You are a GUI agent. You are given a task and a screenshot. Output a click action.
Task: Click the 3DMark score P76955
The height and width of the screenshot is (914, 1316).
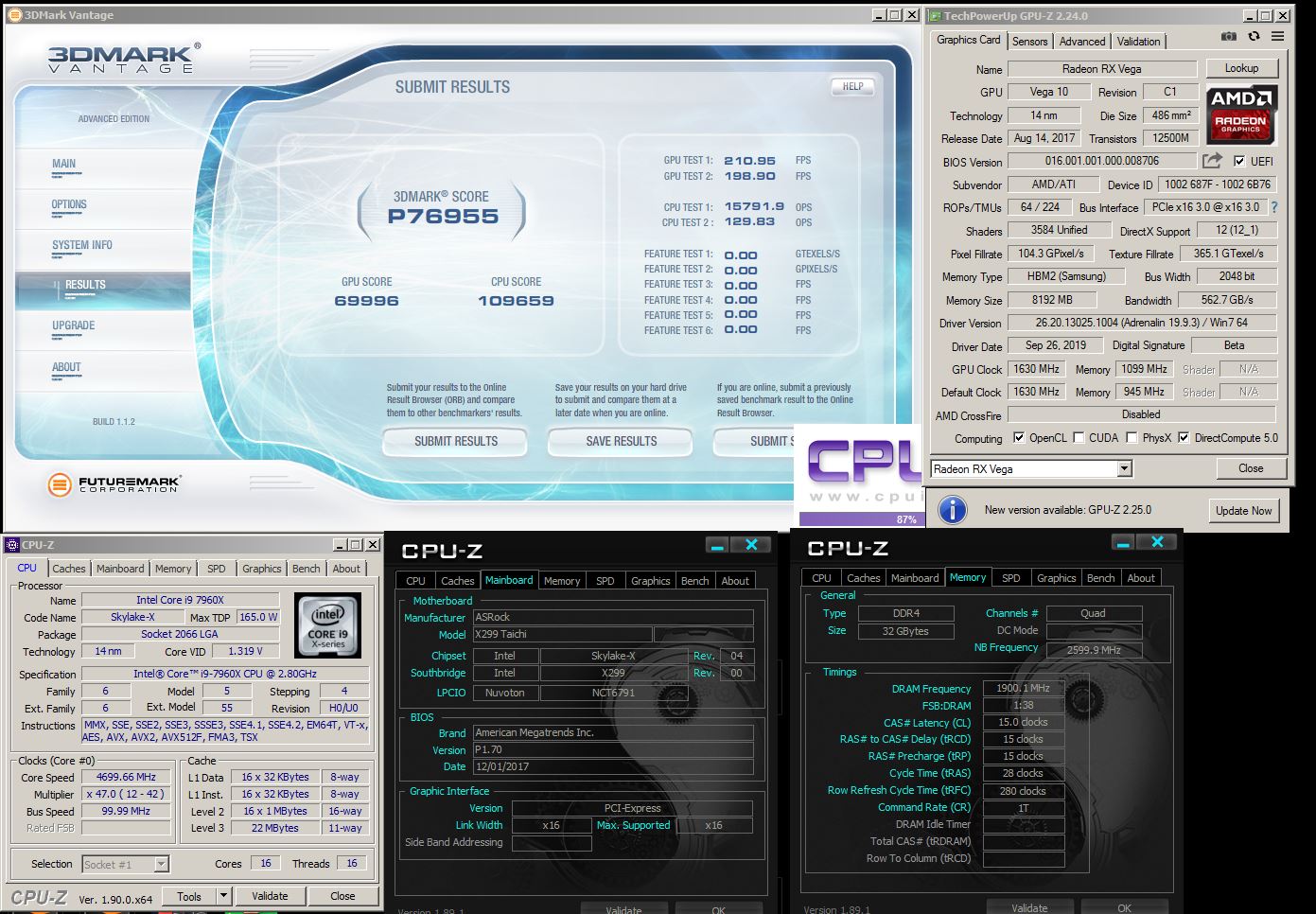pos(443,217)
